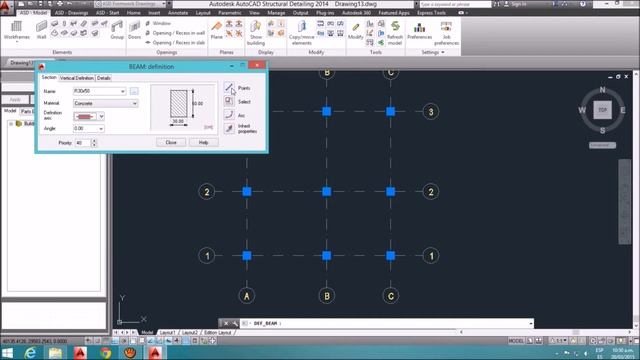Toggle Show building display
This screenshot has width=640, height=360.
coord(256,32)
